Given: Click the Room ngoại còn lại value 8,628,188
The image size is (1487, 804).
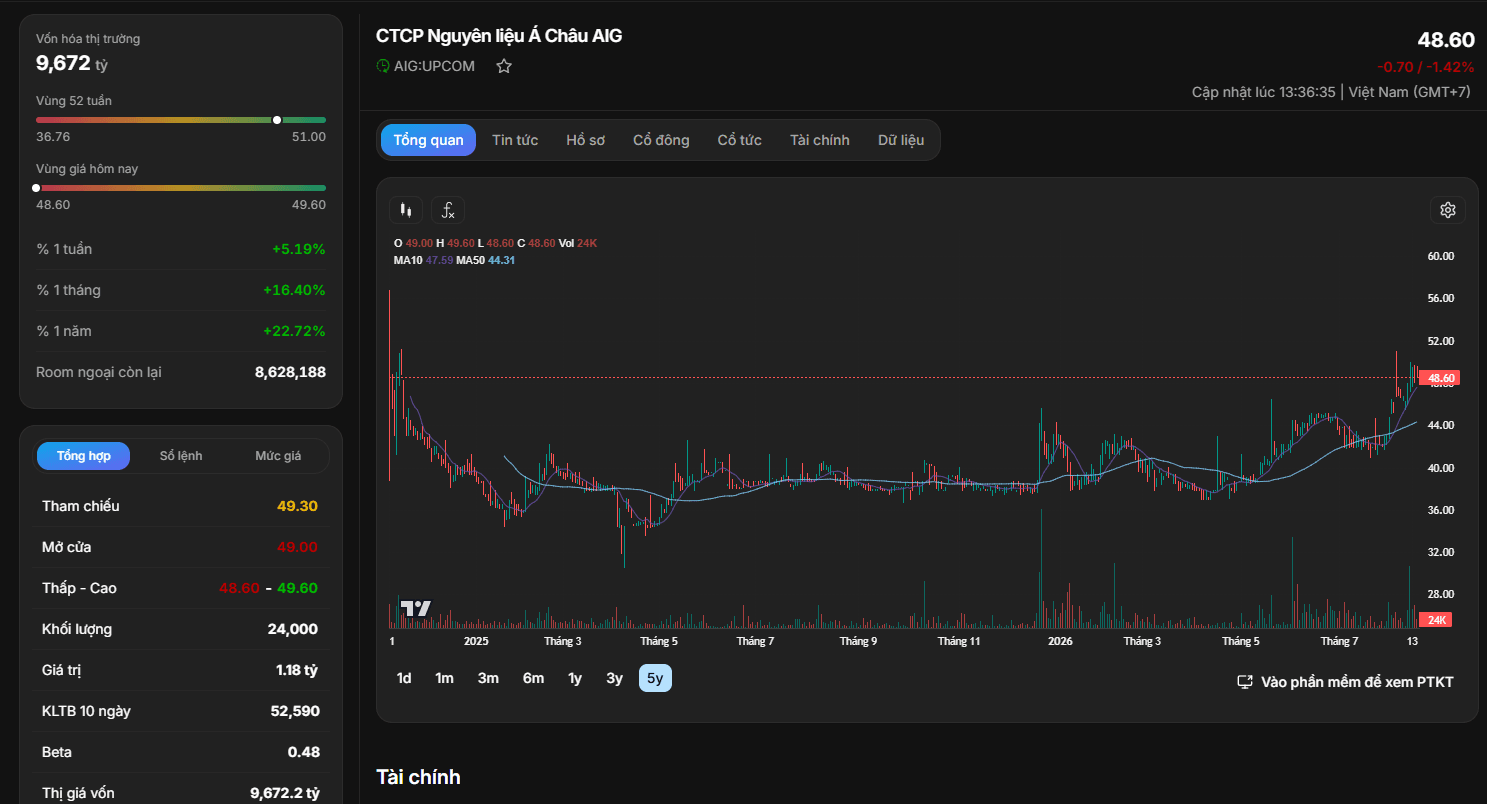Looking at the screenshot, I should coord(290,372).
